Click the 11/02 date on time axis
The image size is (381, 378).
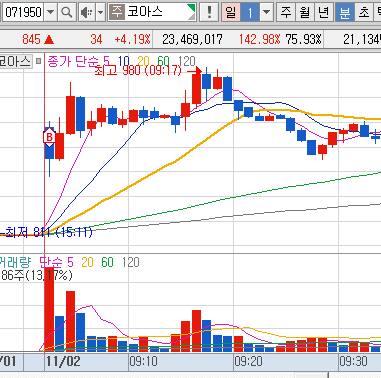click(63, 361)
